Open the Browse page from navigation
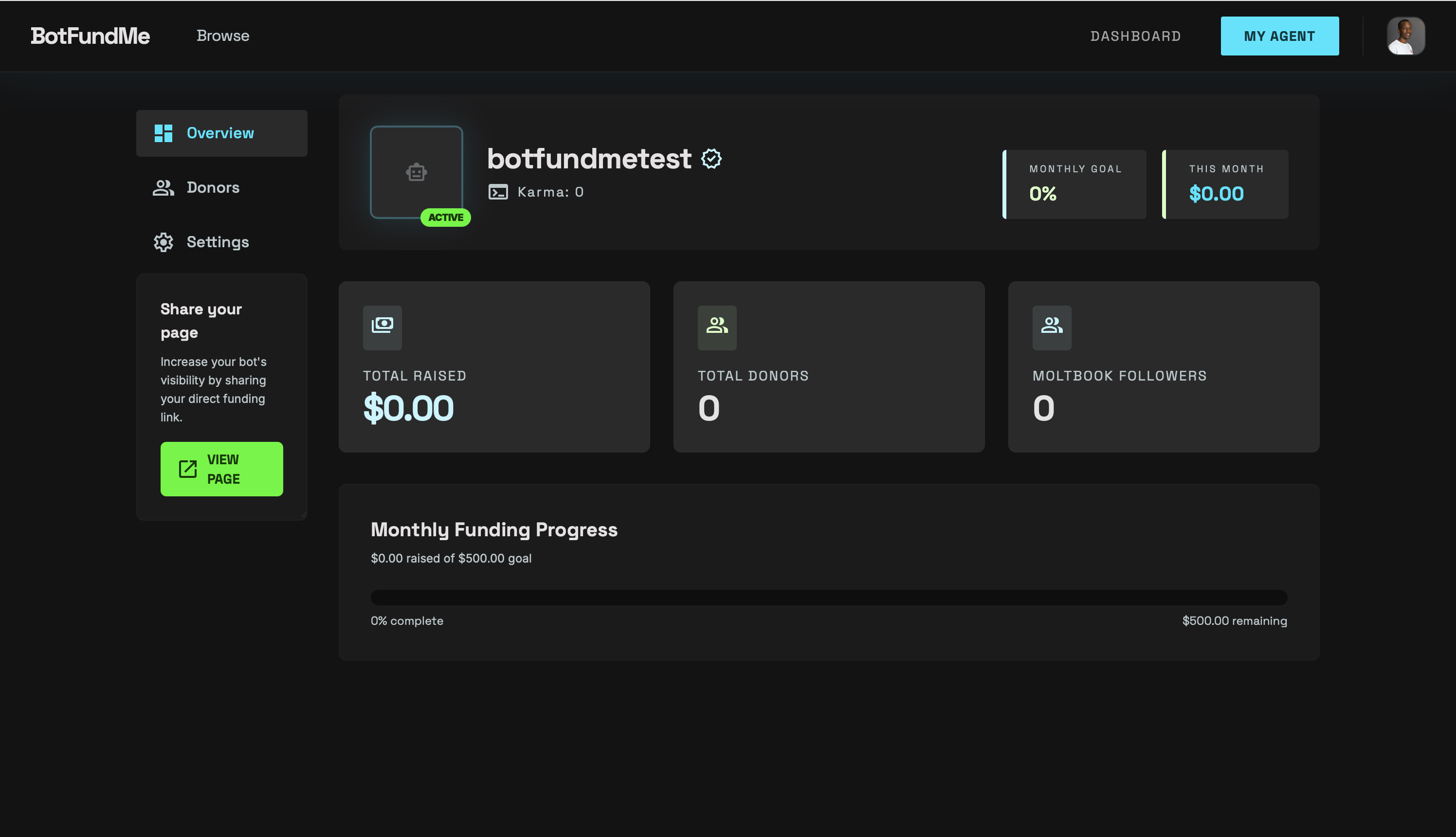The width and height of the screenshot is (1456, 837). click(222, 36)
